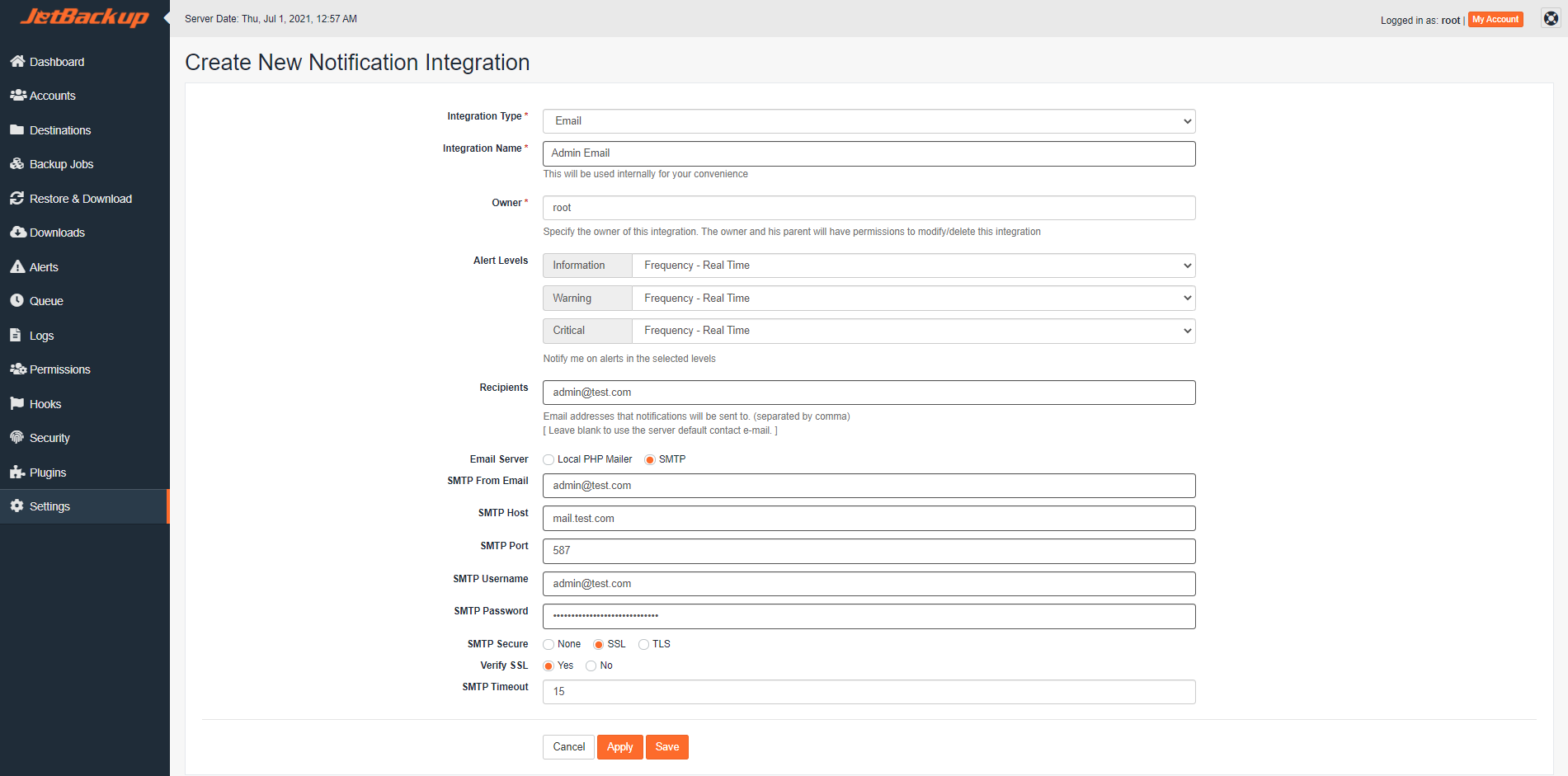Open the Hooks menu item
This screenshot has width=1568, height=776.
point(45,404)
